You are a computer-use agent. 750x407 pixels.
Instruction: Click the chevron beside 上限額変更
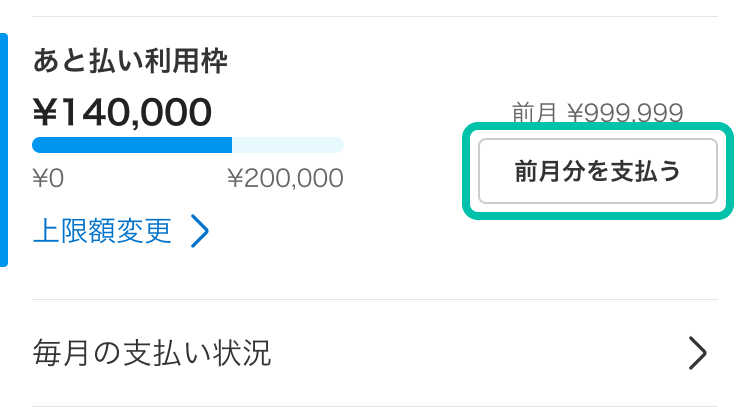coord(200,232)
